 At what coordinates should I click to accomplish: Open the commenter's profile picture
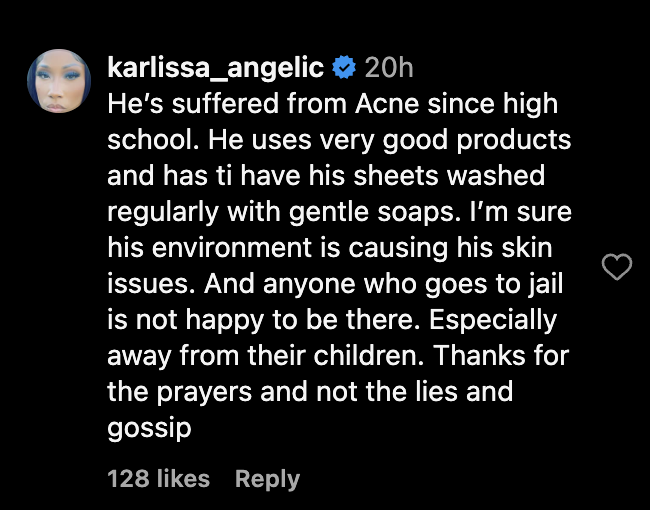coord(61,82)
